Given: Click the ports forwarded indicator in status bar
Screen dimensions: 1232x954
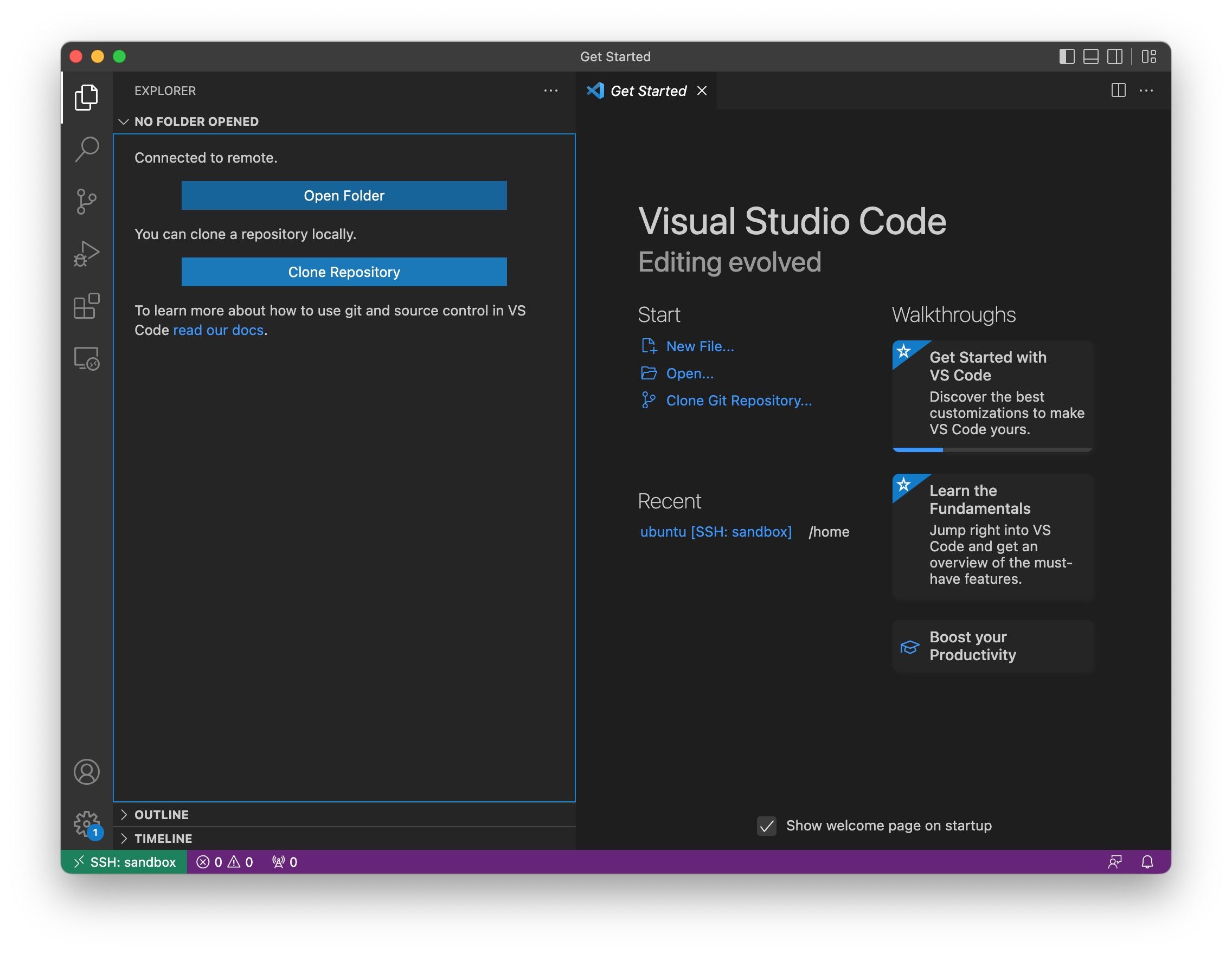Looking at the screenshot, I should (285, 862).
